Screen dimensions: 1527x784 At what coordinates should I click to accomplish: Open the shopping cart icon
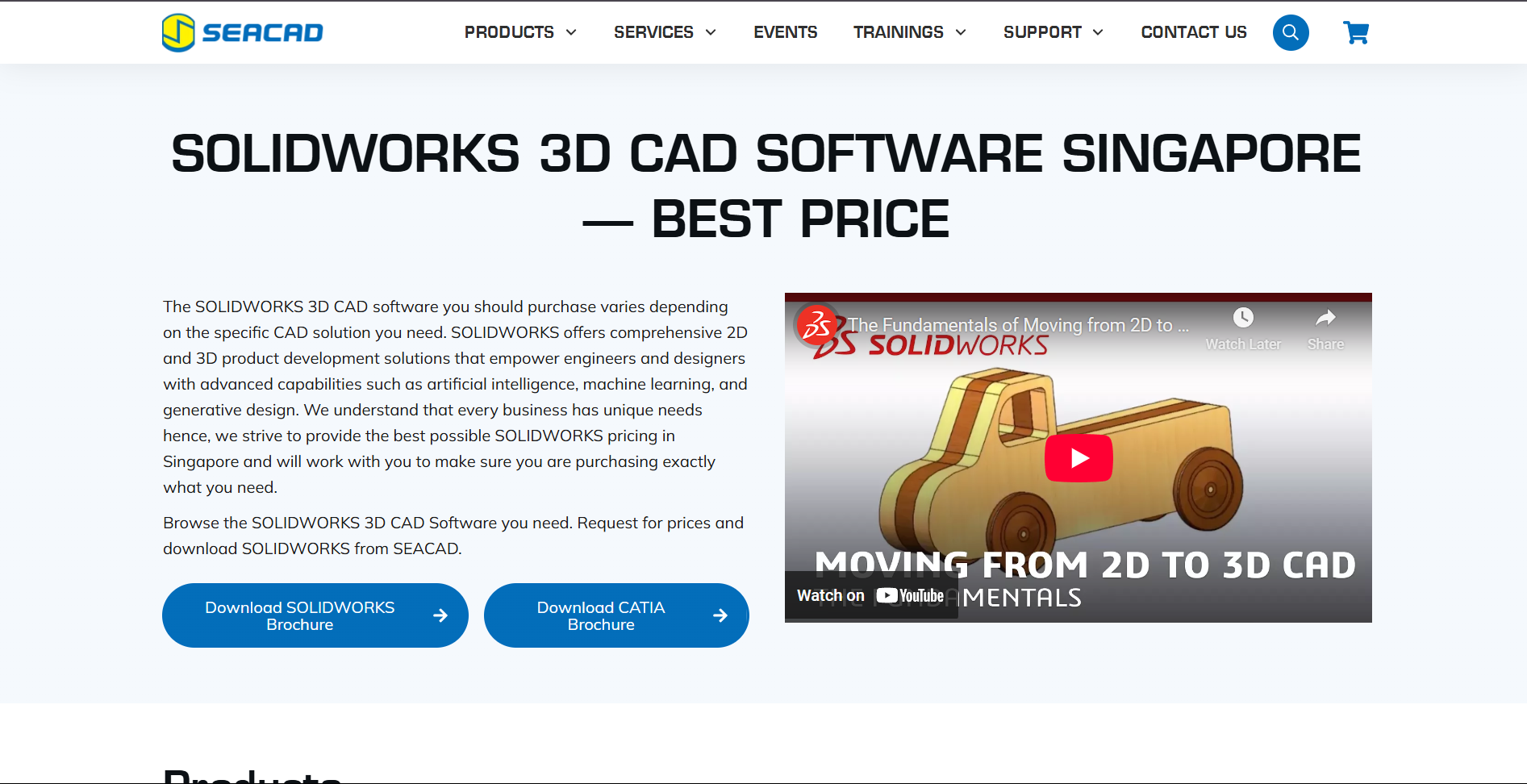pyautogui.click(x=1355, y=33)
